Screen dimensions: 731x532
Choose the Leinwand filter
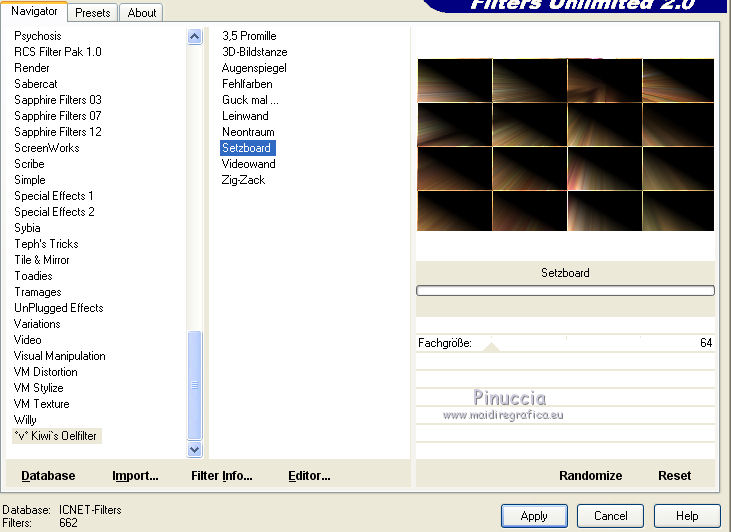[245, 116]
